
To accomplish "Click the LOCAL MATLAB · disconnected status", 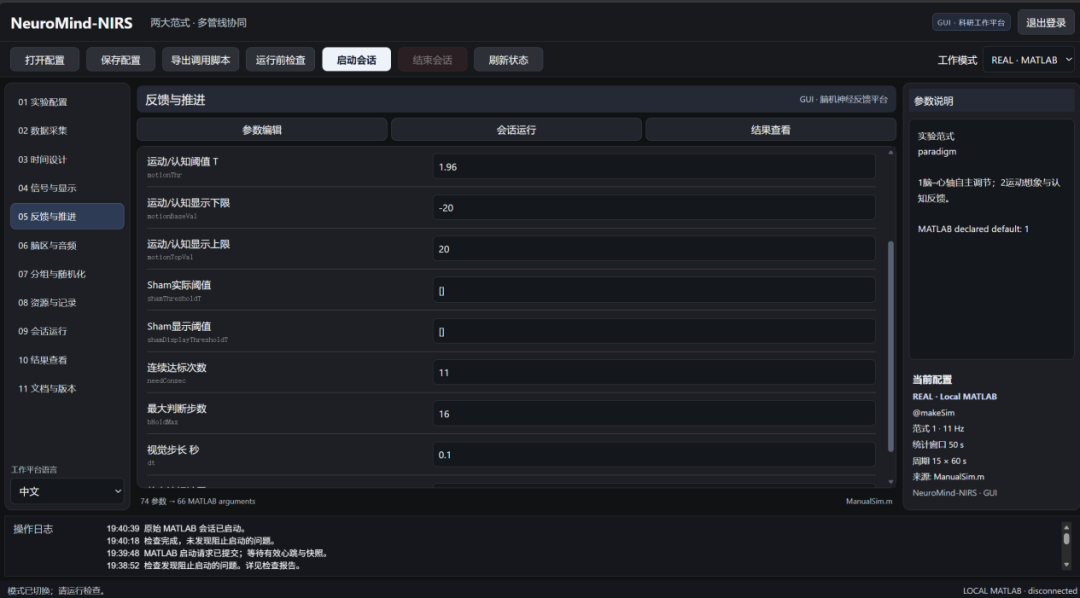I will (x=1019, y=591).
